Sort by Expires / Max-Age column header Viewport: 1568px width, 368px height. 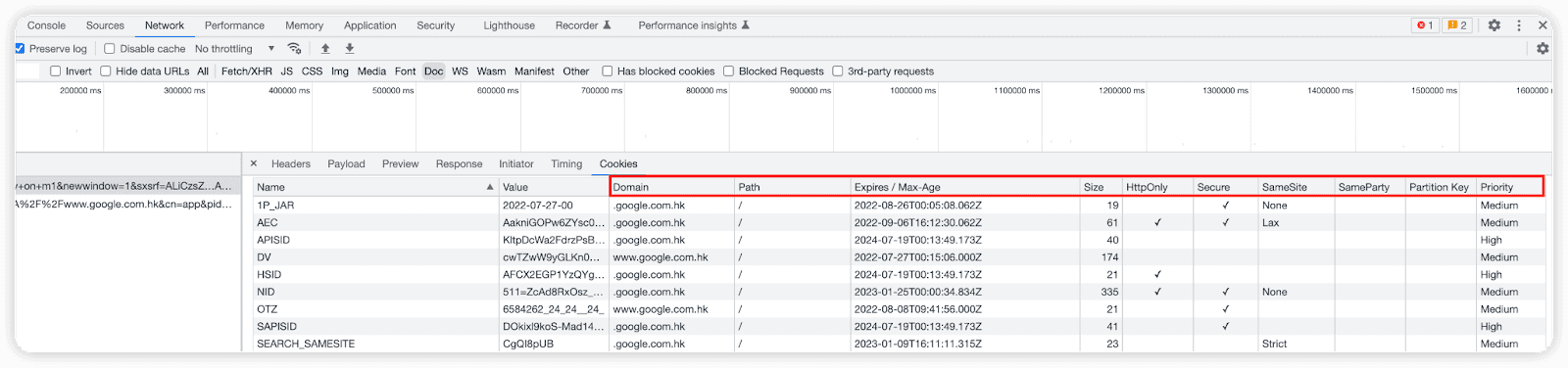[965, 187]
